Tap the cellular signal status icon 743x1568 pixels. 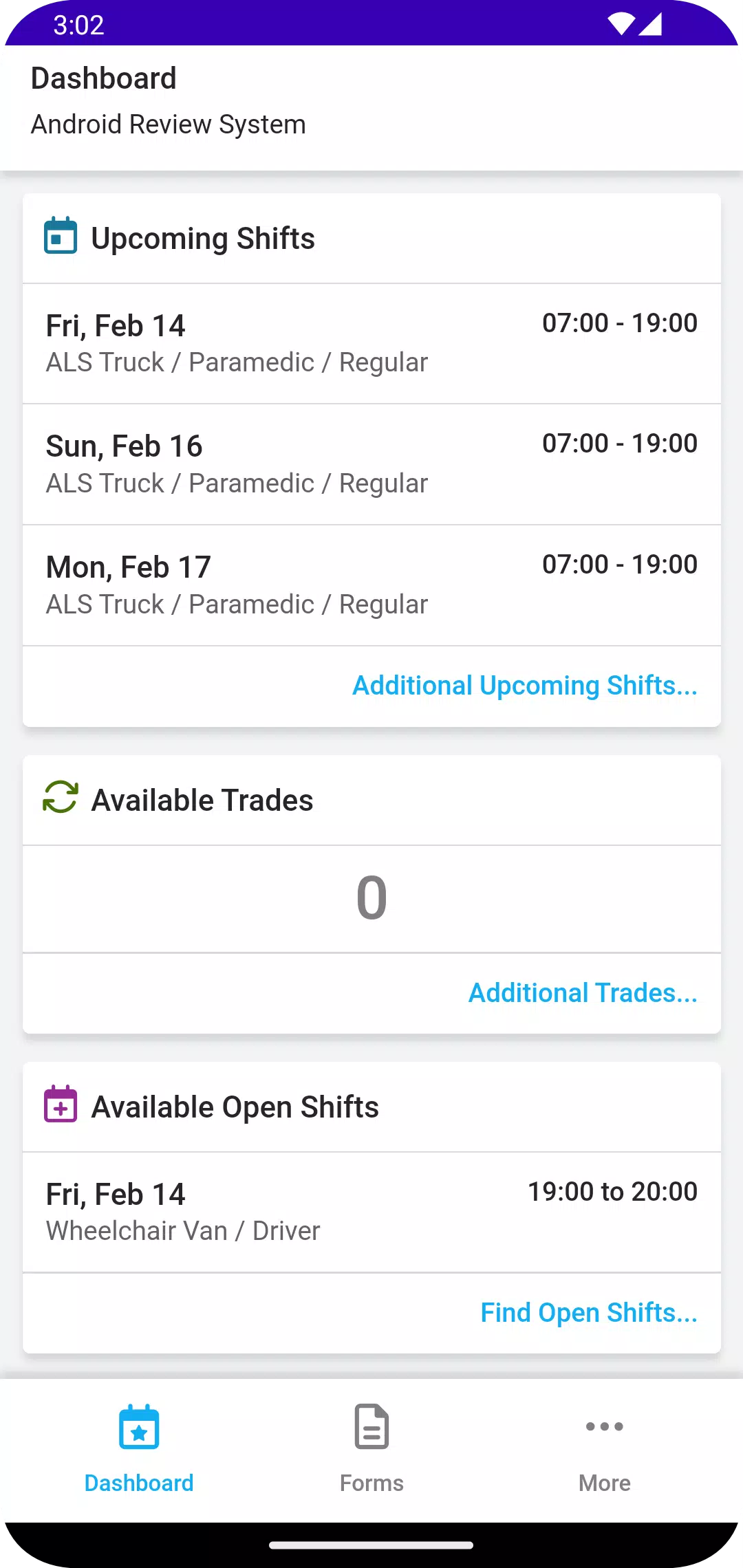click(650, 24)
